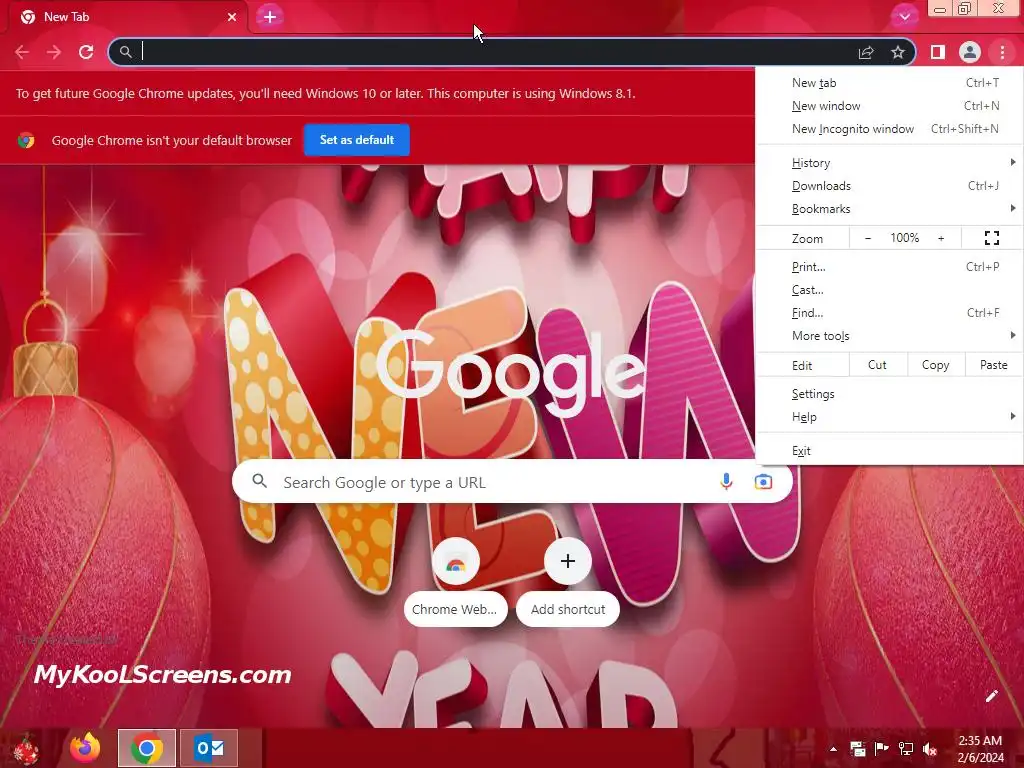Decrease zoom with the minus button

pos(868,238)
